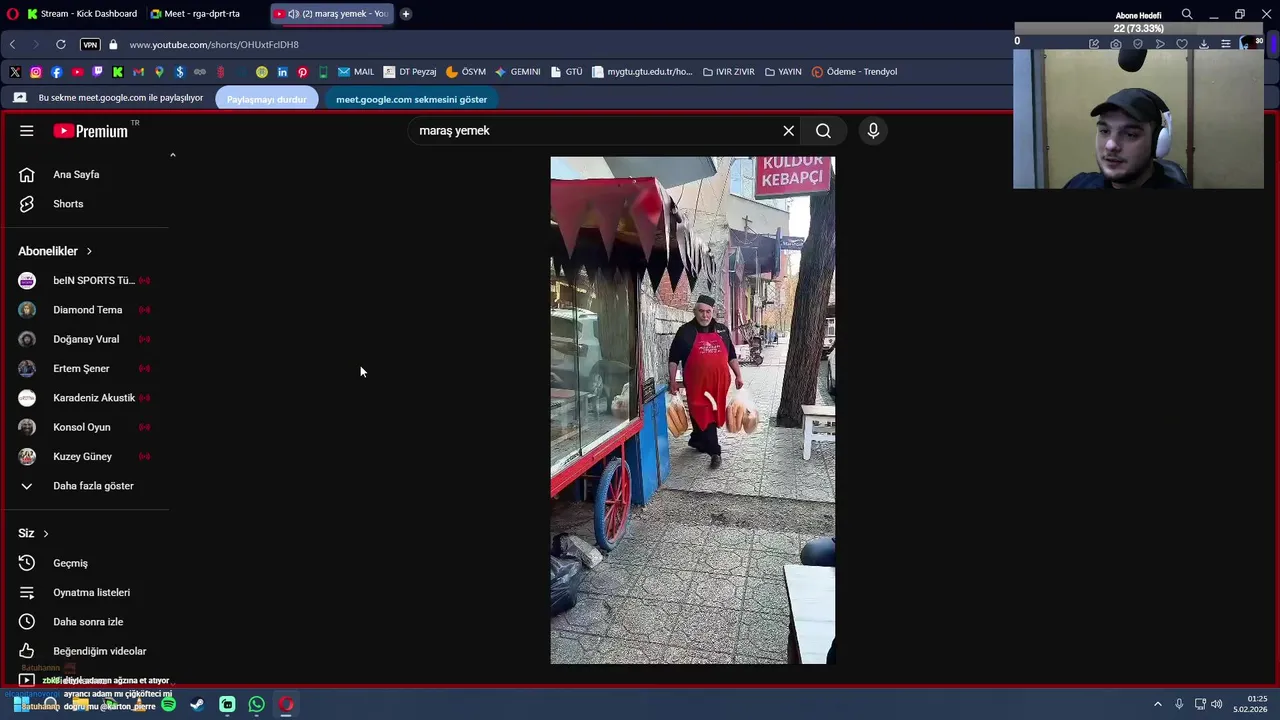Open the ÖSYM bookmark
1280x720 pixels.
(466, 72)
